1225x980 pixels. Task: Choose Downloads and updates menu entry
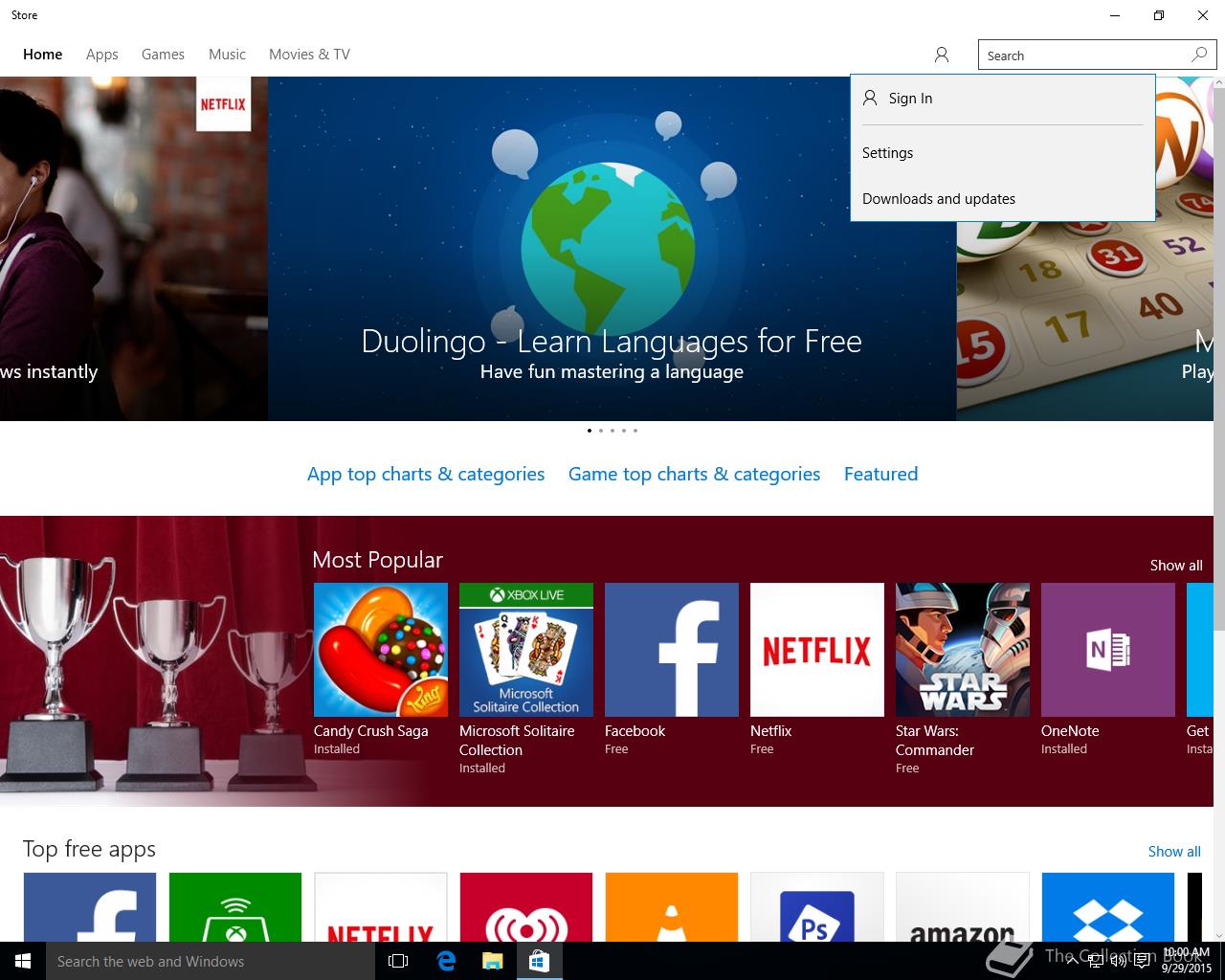pos(1003,199)
